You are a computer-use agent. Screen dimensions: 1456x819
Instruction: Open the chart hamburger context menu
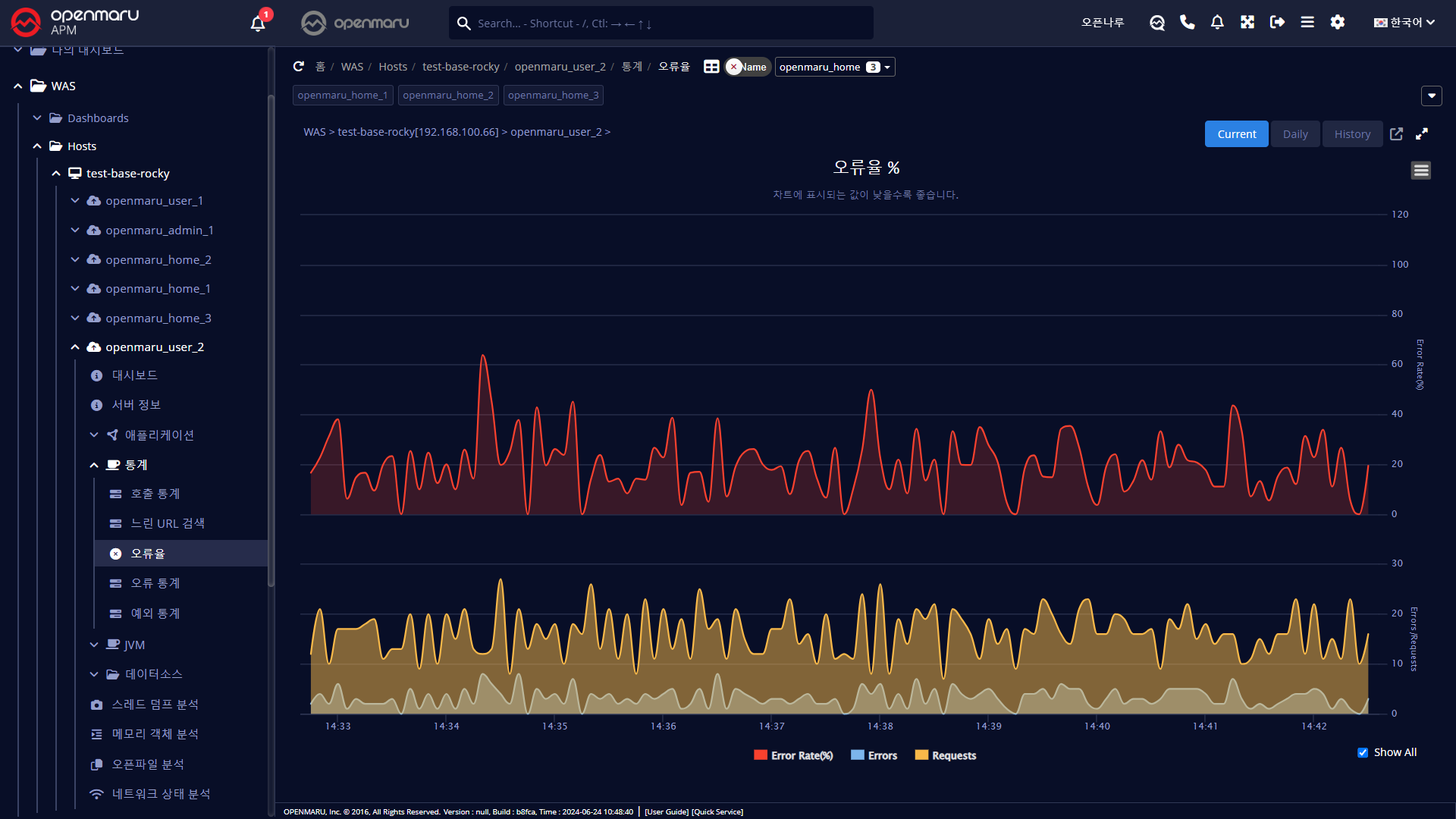pyautogui.click(x=1420, y=171)
